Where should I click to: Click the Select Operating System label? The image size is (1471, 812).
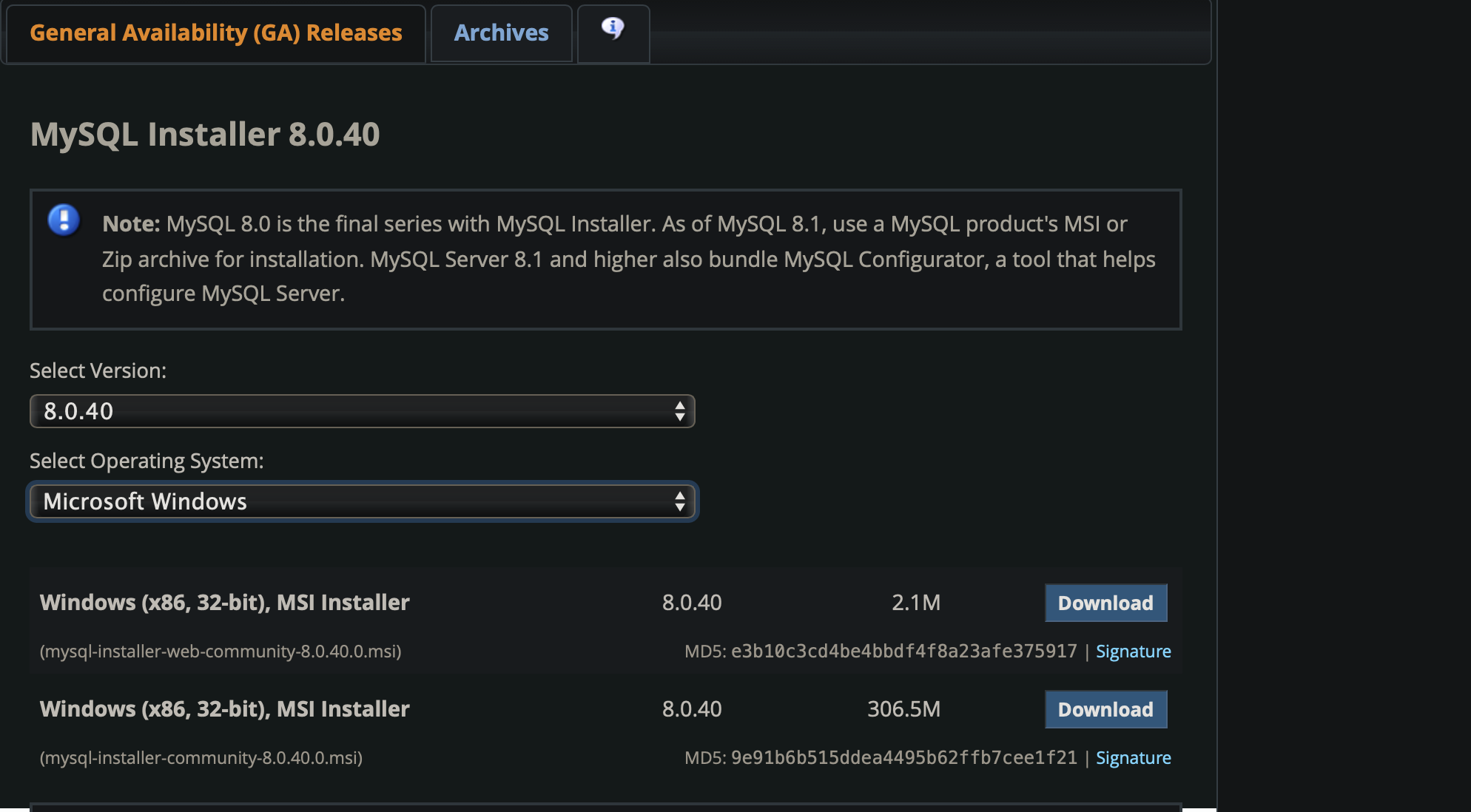(147, 461)
